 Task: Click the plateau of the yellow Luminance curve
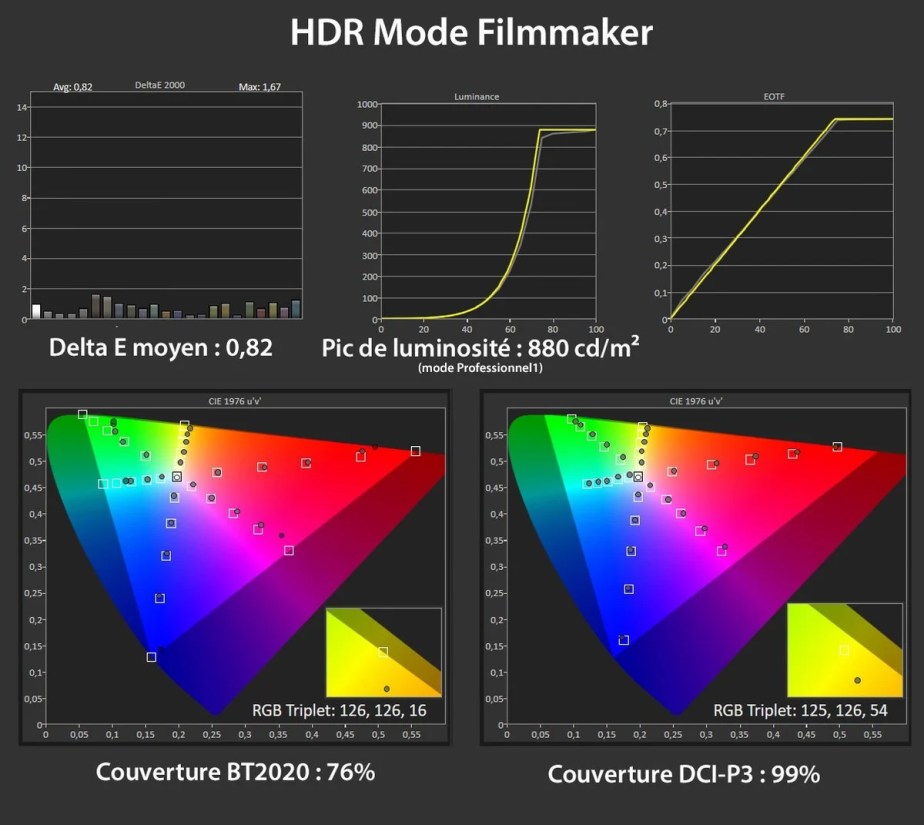pos(567,130)
